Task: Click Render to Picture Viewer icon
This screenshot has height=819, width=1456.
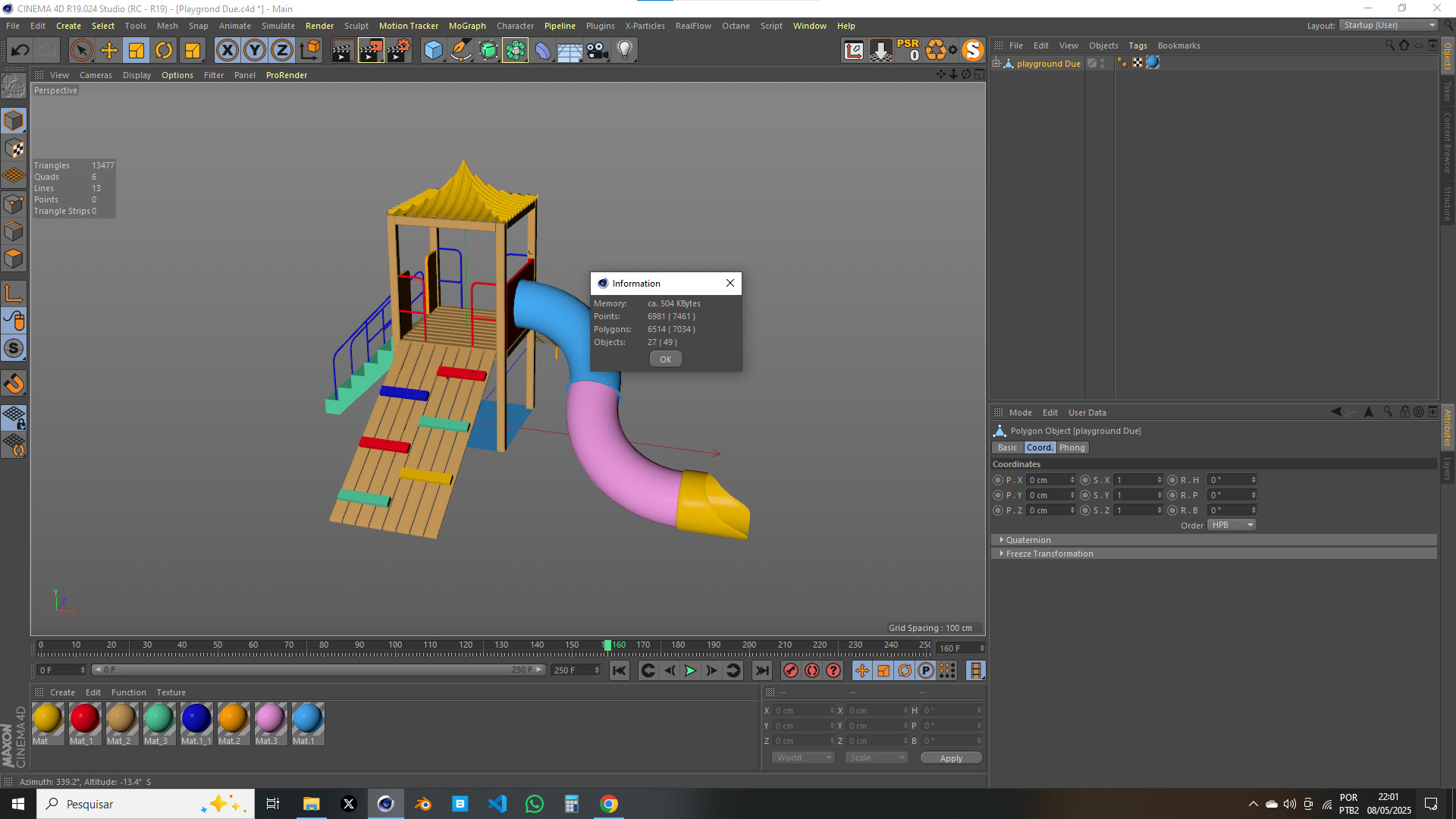Action: pyautogui.click(x=371, y=51)
